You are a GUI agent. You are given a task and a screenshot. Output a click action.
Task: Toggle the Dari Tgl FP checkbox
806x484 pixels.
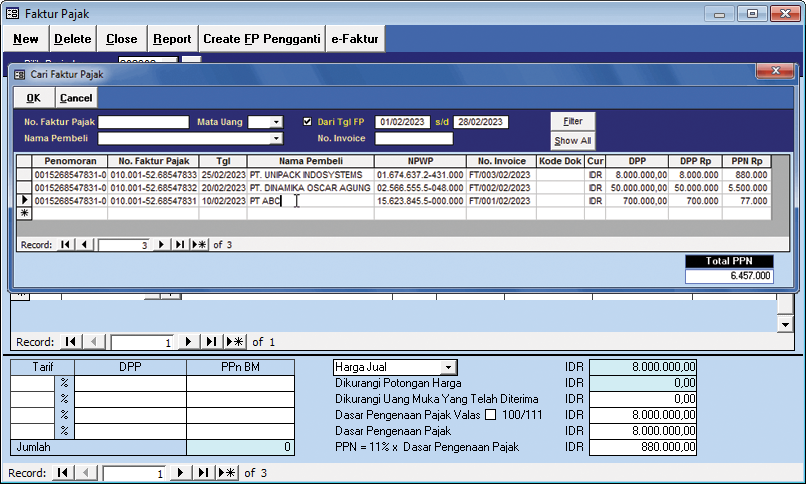click(x=308, y=122)
